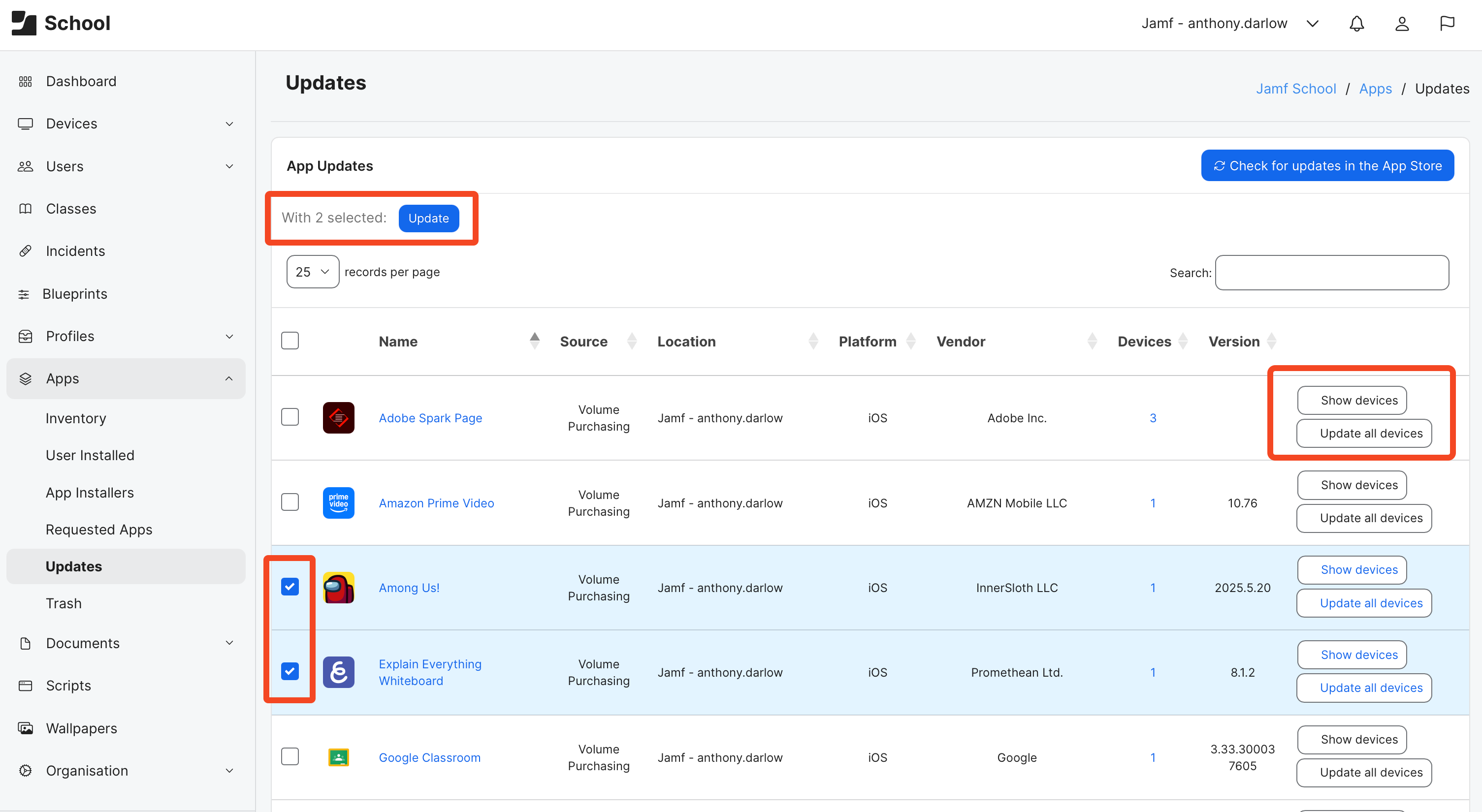1482x812 pixels.
Task: Open the Jamf - anthony.darlow account dropdown
Action: point(1230,24)
